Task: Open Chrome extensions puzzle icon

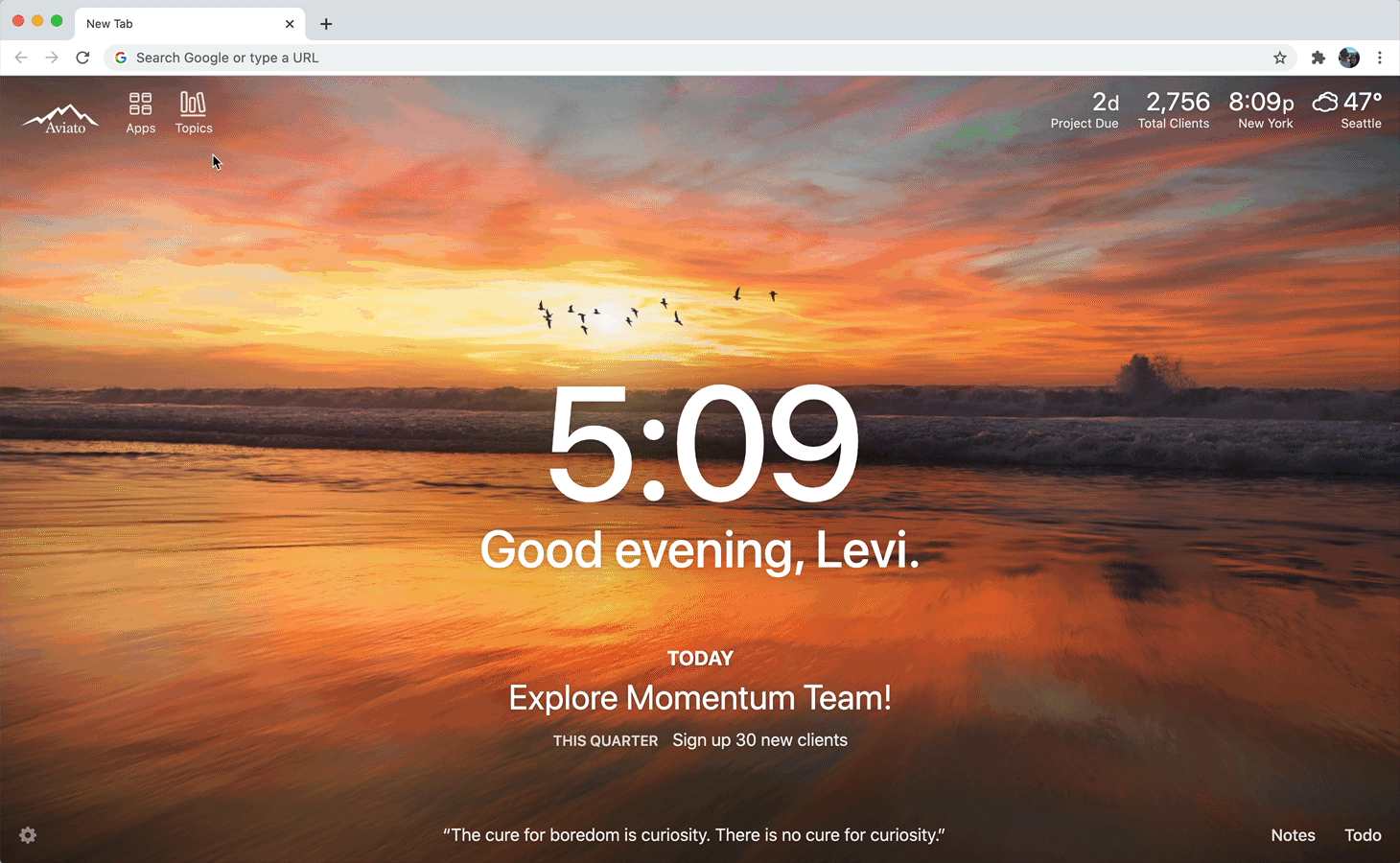Action: pos(1318,58)
